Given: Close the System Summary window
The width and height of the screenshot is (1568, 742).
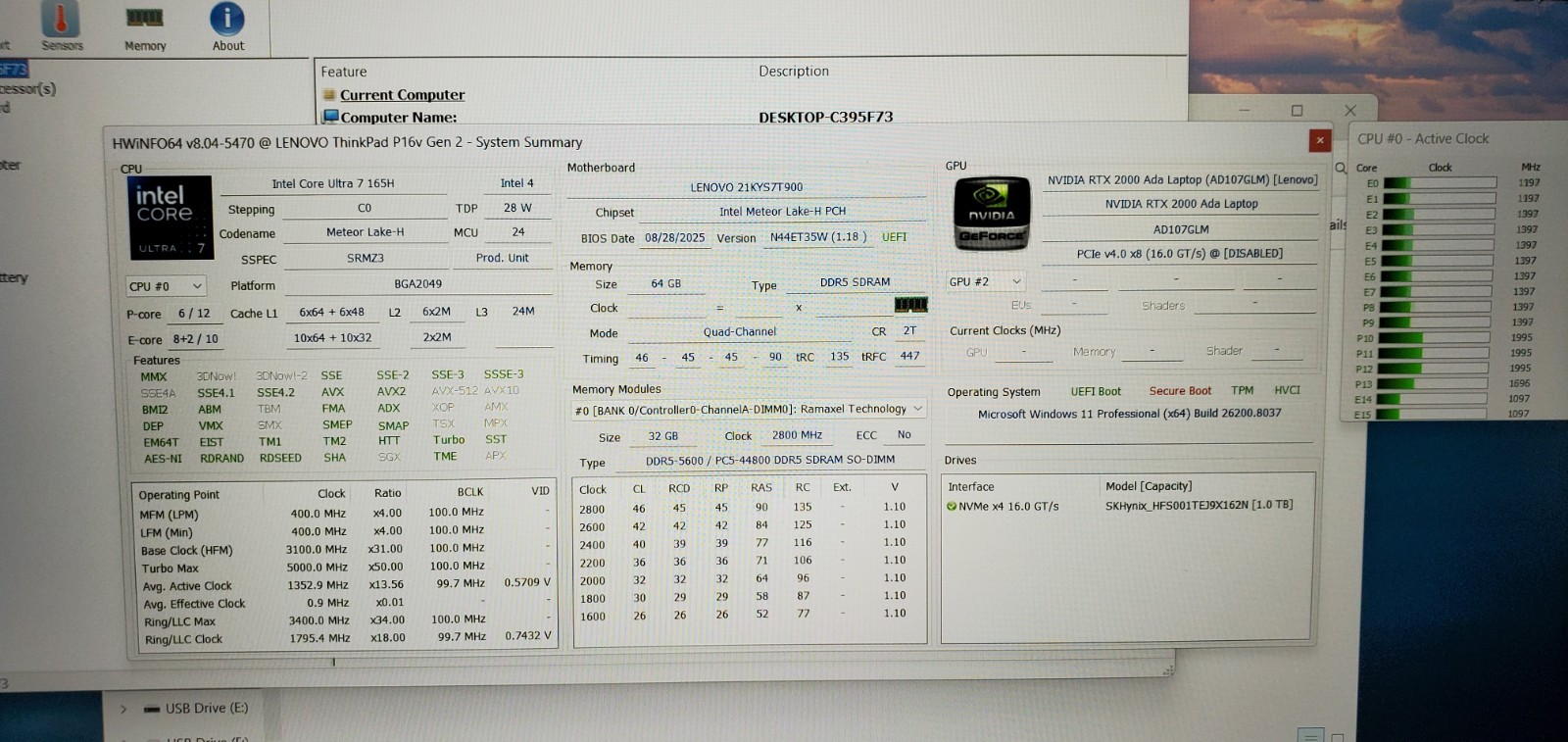Looking at the screenshot, I should (1319, 140).
